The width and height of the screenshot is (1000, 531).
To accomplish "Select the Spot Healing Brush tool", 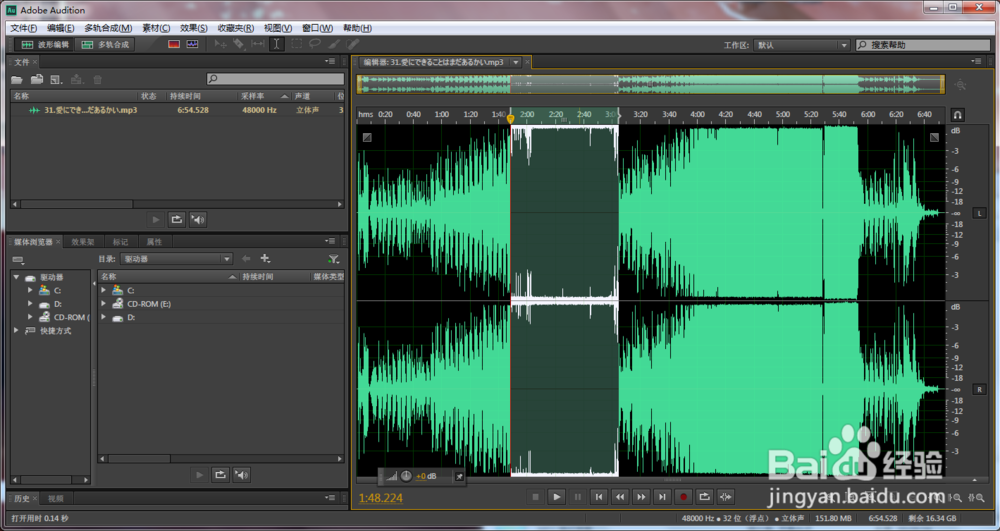I will coord(353,44).
